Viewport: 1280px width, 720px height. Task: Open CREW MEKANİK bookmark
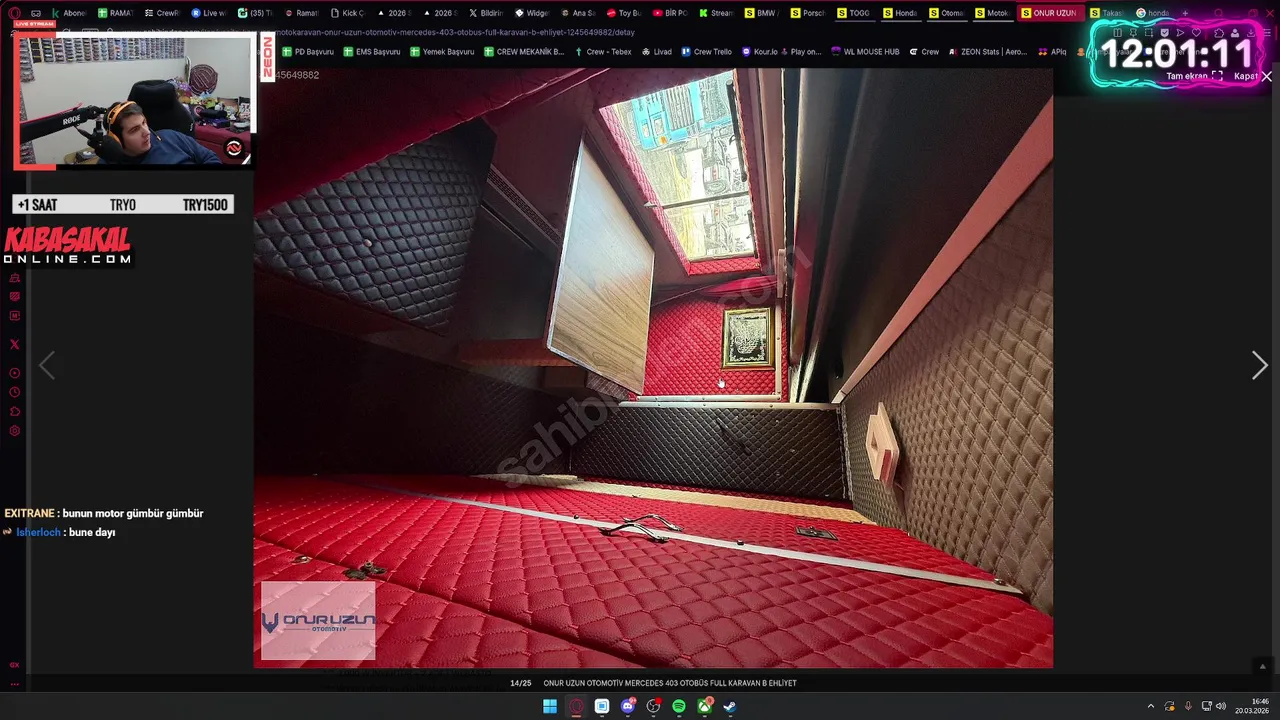pyautogui.click(x=523, y=51)
